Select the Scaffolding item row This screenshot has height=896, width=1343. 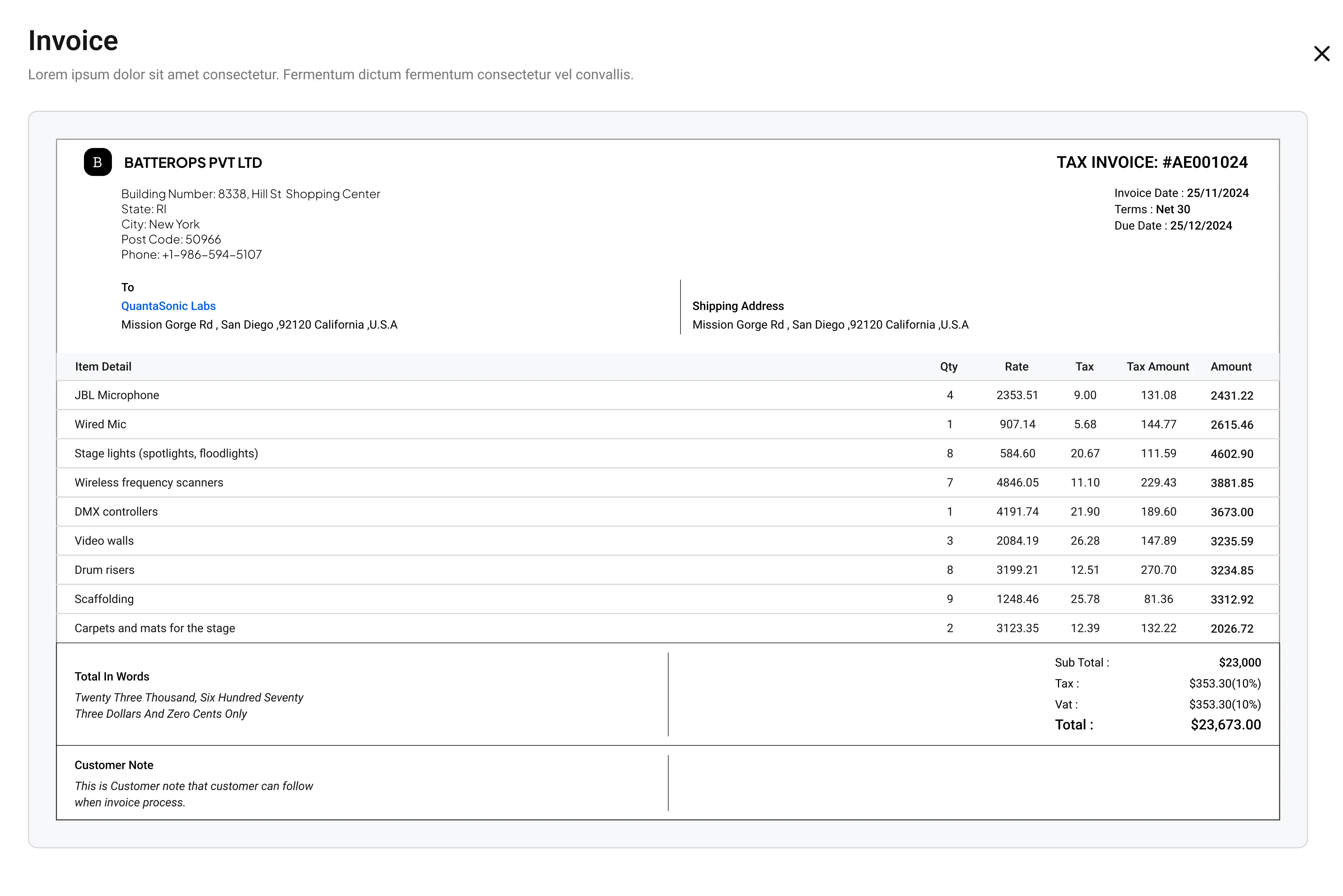[x=668, y=600]
